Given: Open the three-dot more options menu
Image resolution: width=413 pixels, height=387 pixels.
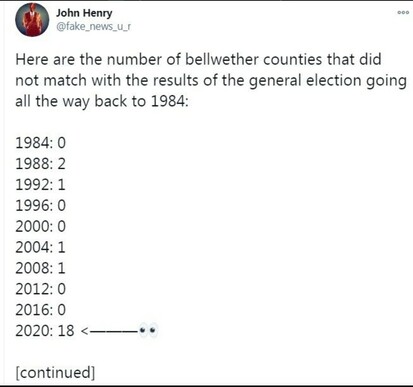Looking at the screenshot, I should (x=403, y=13).
